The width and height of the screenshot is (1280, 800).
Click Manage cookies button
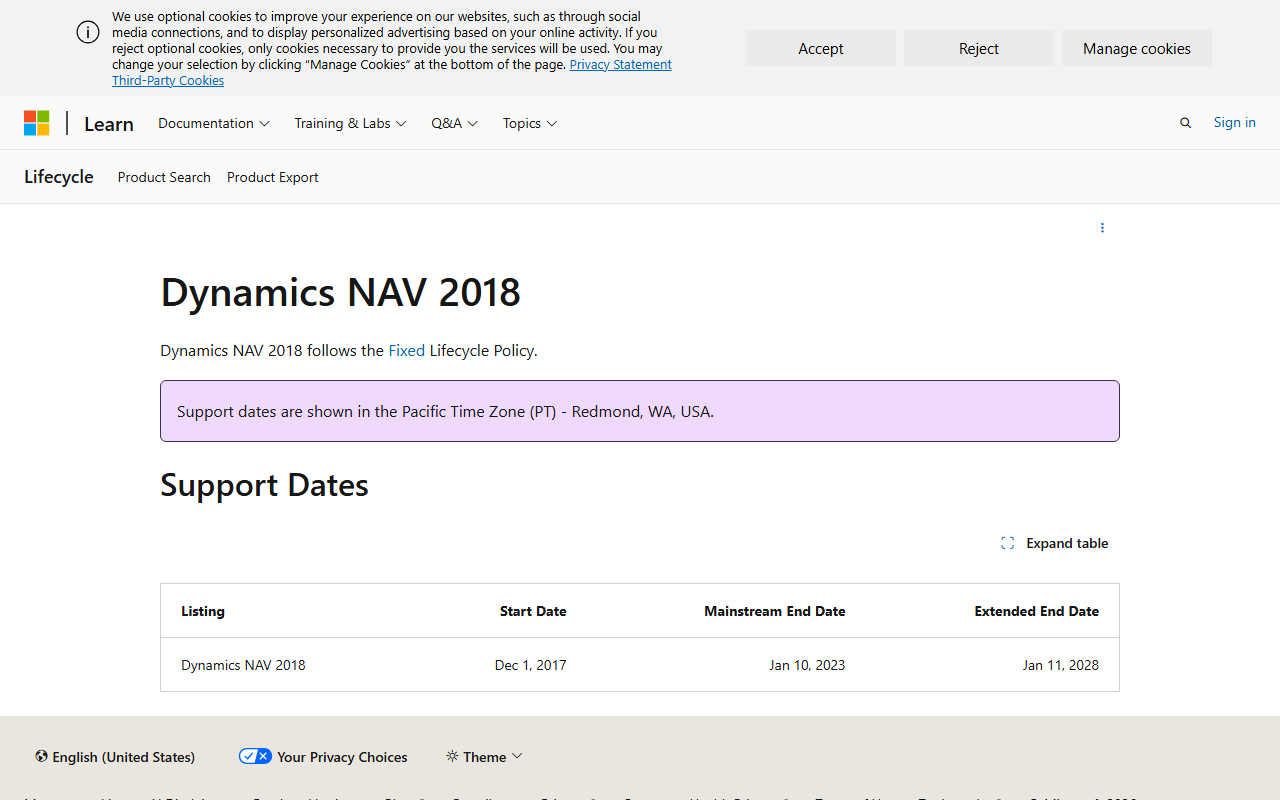[1137, 48]
